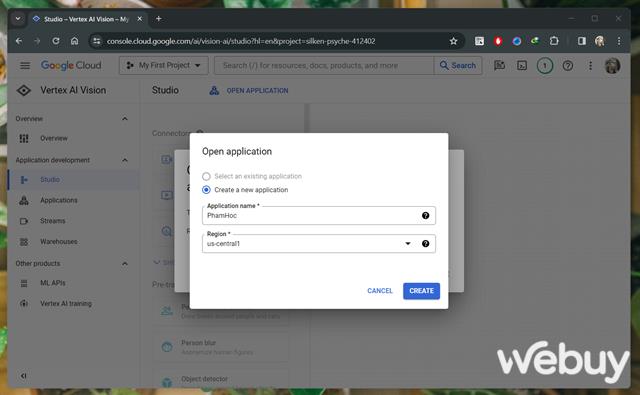
Task: Click the CREATE button
Action: 421,291
